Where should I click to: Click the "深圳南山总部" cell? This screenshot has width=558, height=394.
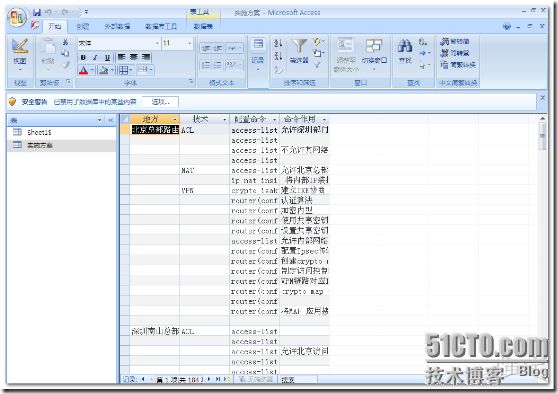[154, 331]
